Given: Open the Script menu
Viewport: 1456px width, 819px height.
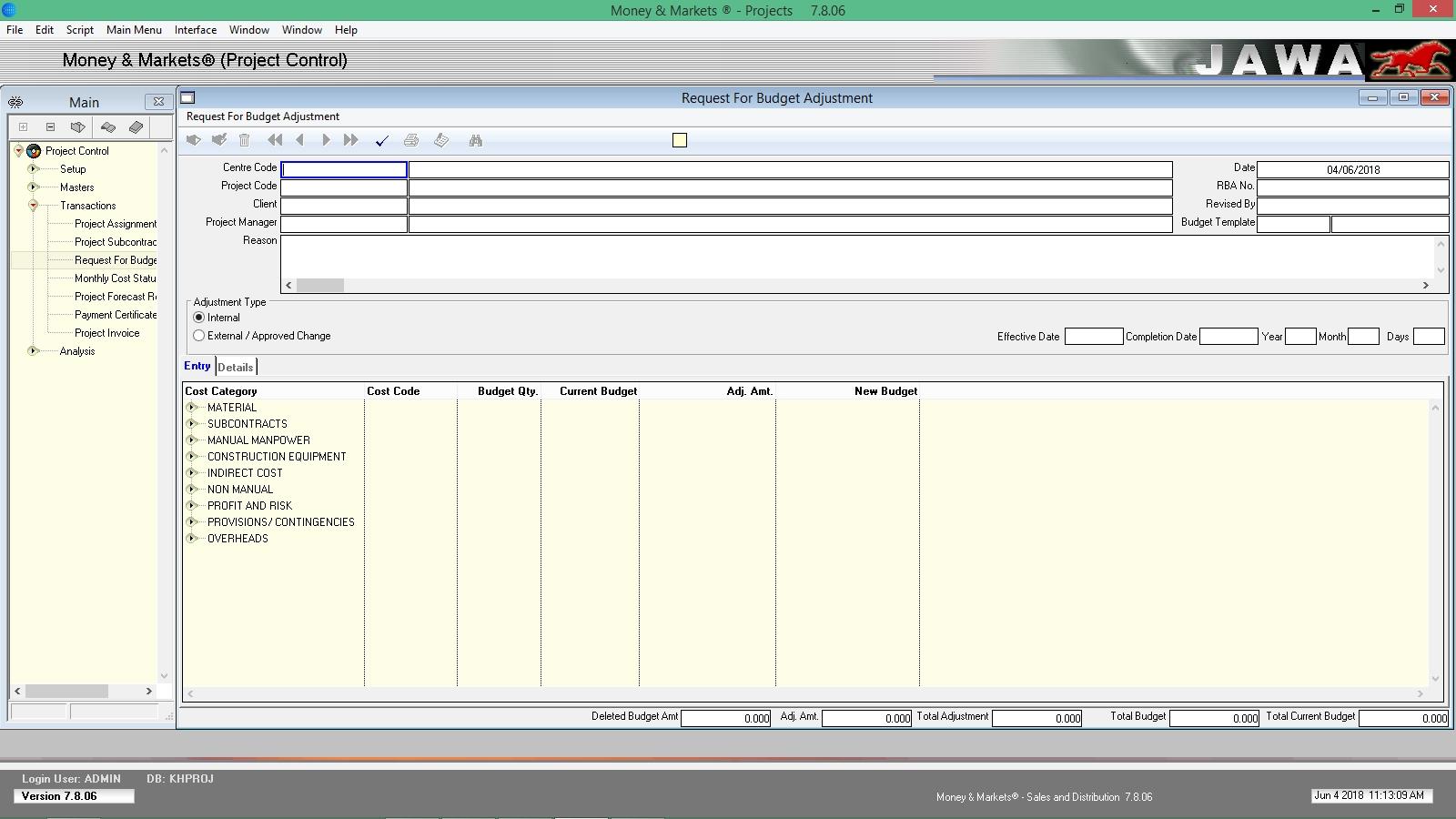Looking at the screenshot, I should [x=79, y=30].
